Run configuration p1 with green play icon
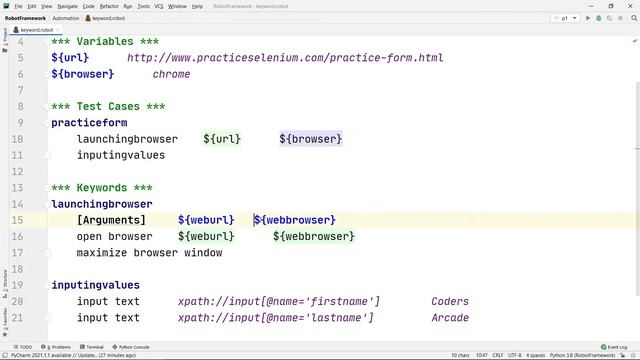 tap(588, 18)
